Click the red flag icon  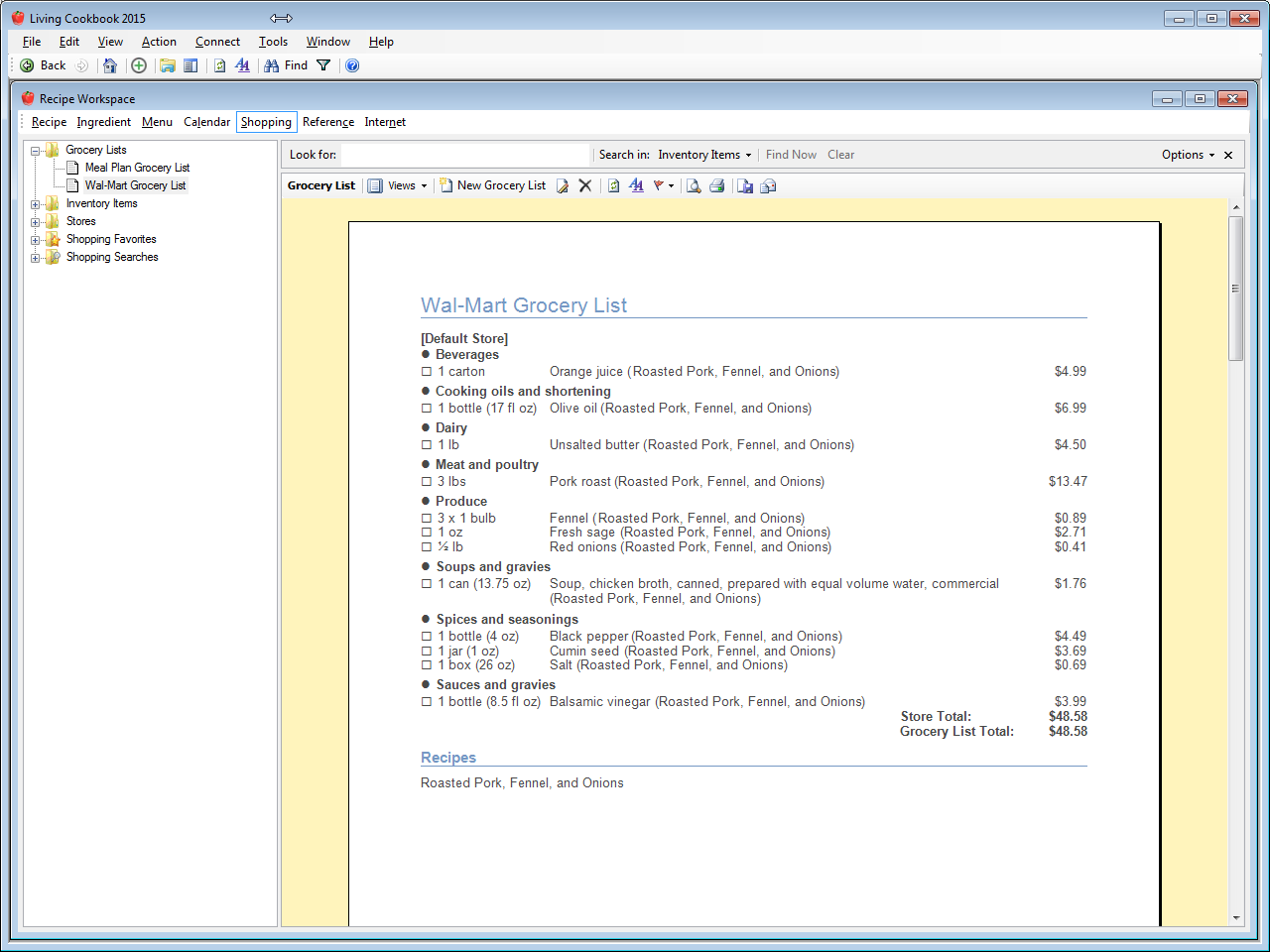tap(658, 185)
